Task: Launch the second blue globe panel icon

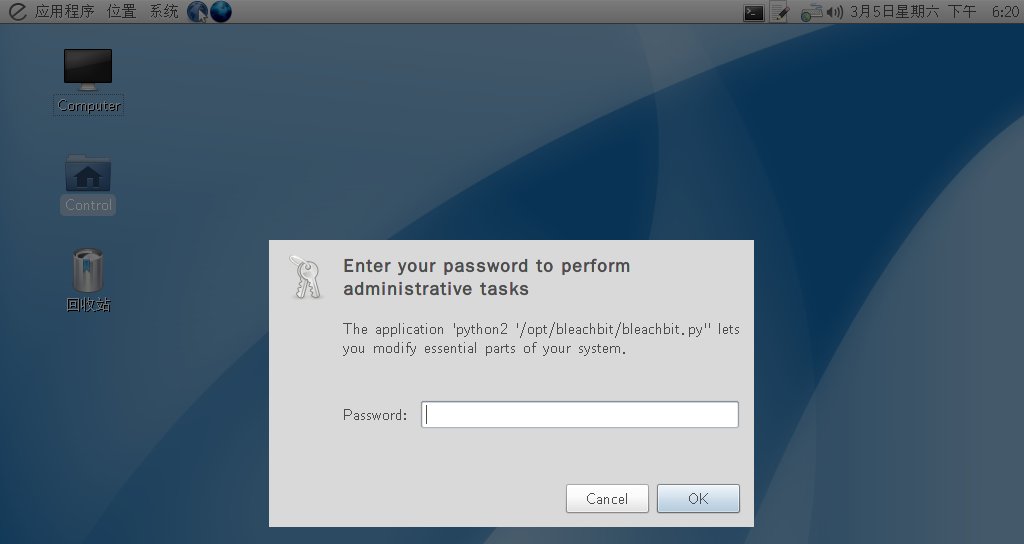Action: point(221,11)
